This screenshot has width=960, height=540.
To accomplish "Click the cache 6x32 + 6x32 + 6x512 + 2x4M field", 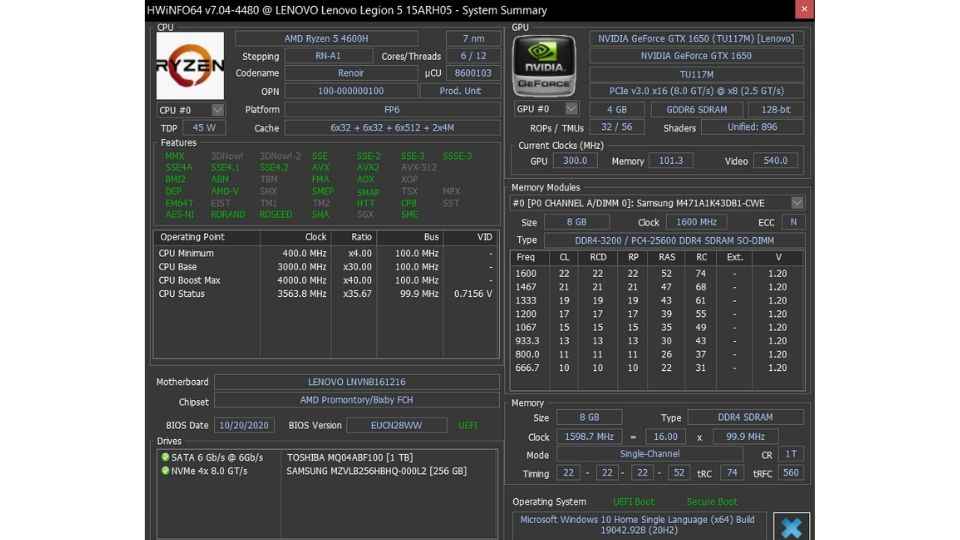I will (392, 127).
